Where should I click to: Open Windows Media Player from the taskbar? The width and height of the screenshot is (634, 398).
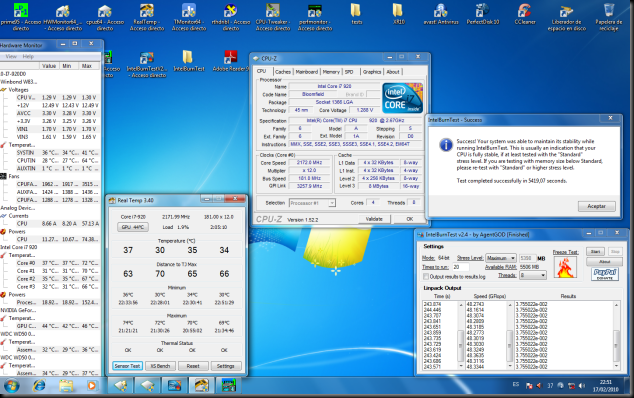tap(92, 386)
